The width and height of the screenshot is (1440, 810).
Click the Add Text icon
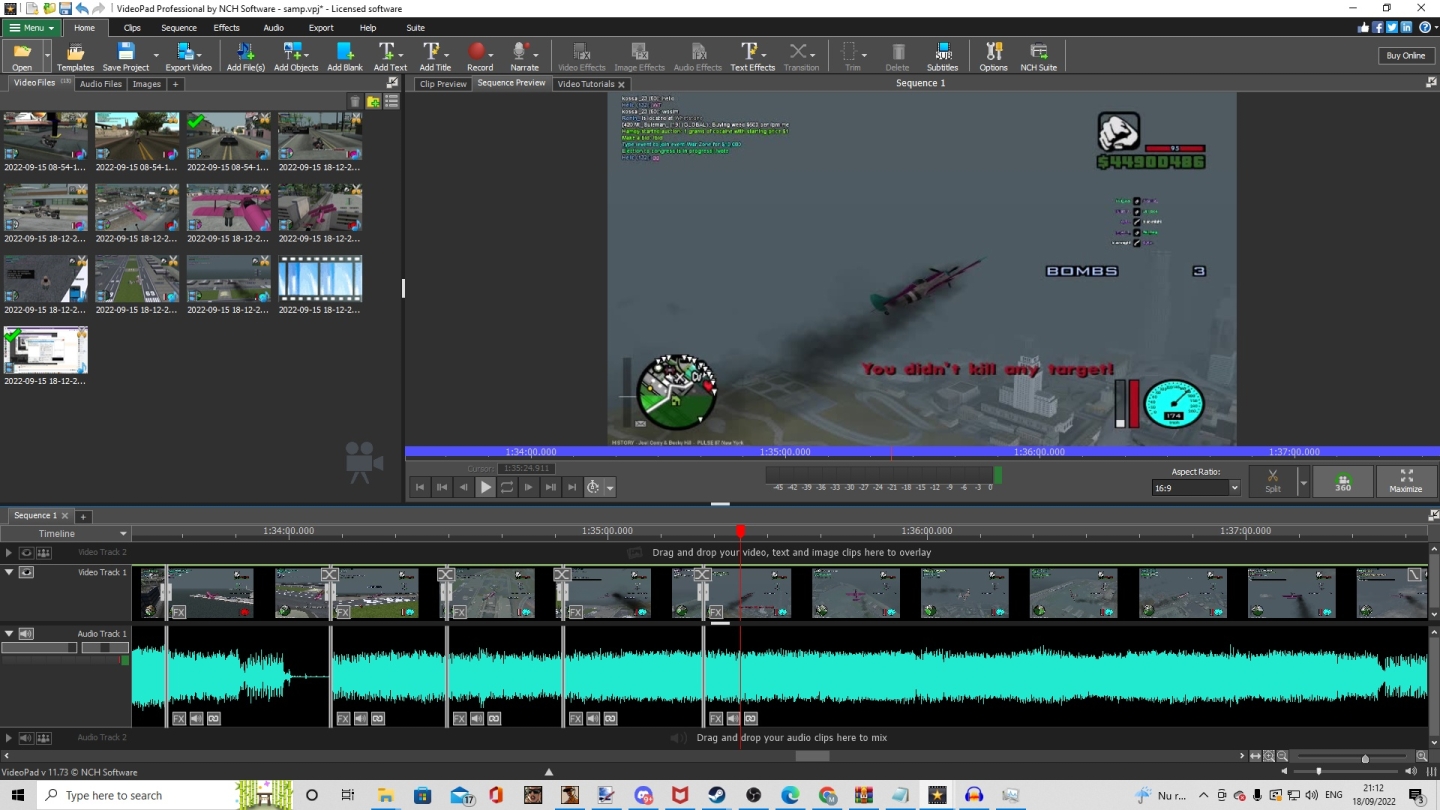coord(390,55)
